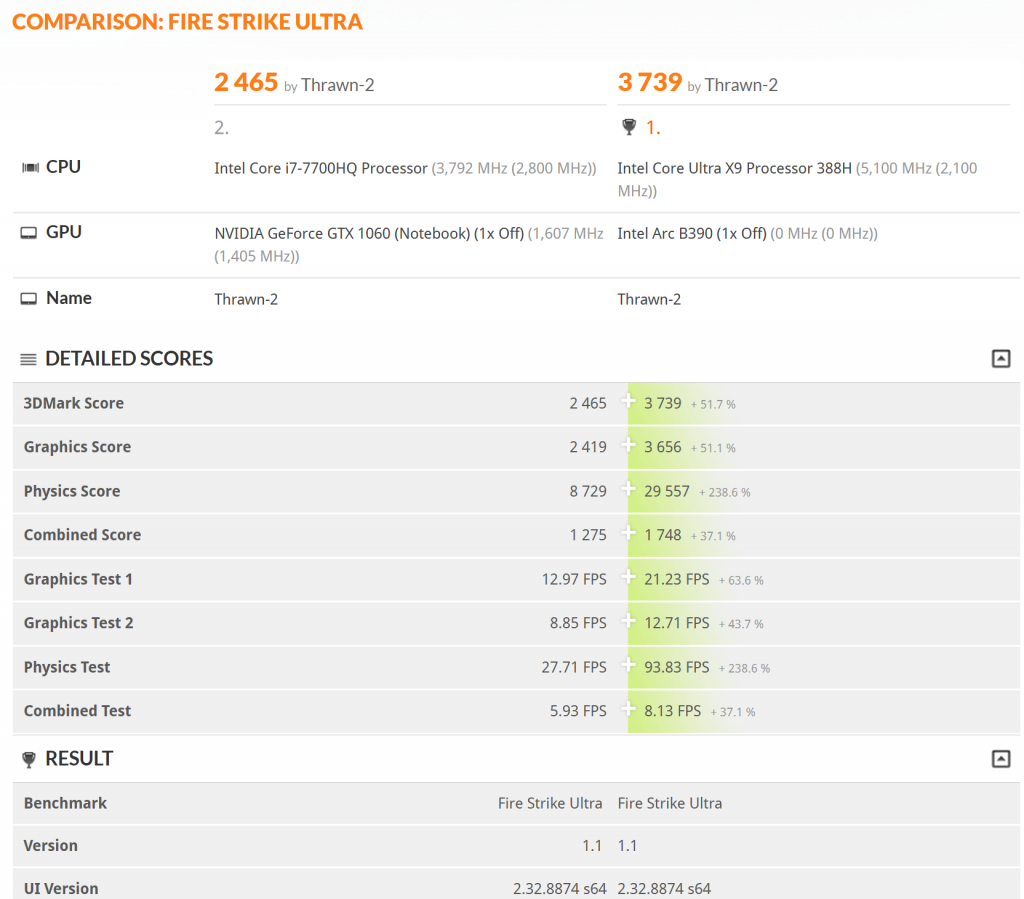Click the Name row laptop icon
Screen dimensions: 1024x899
(x=29, y=299)
